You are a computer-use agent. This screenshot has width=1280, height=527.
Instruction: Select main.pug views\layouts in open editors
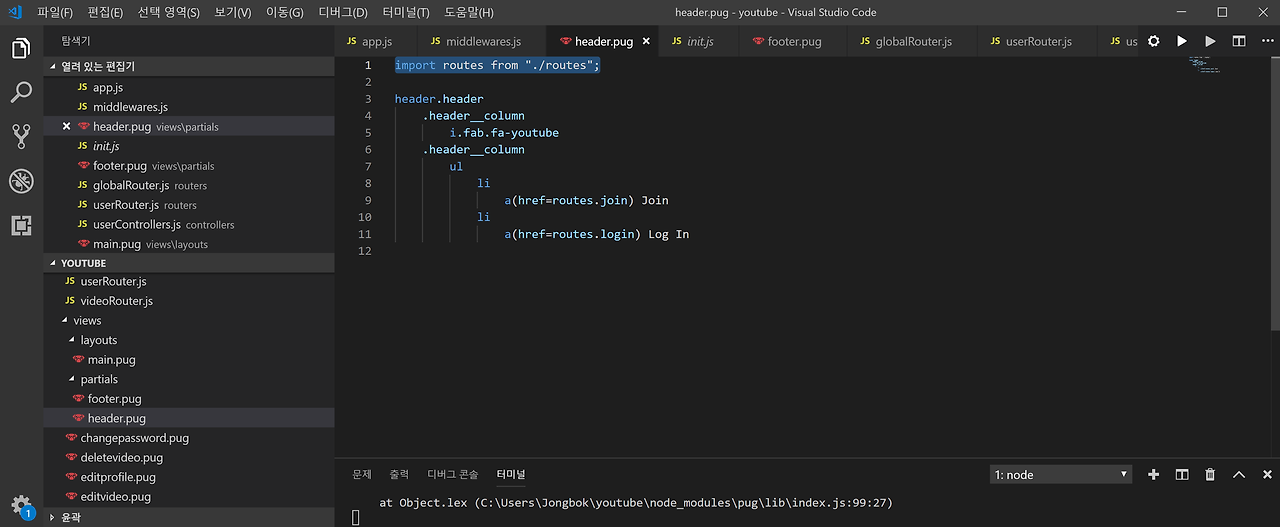pos(189,244)
